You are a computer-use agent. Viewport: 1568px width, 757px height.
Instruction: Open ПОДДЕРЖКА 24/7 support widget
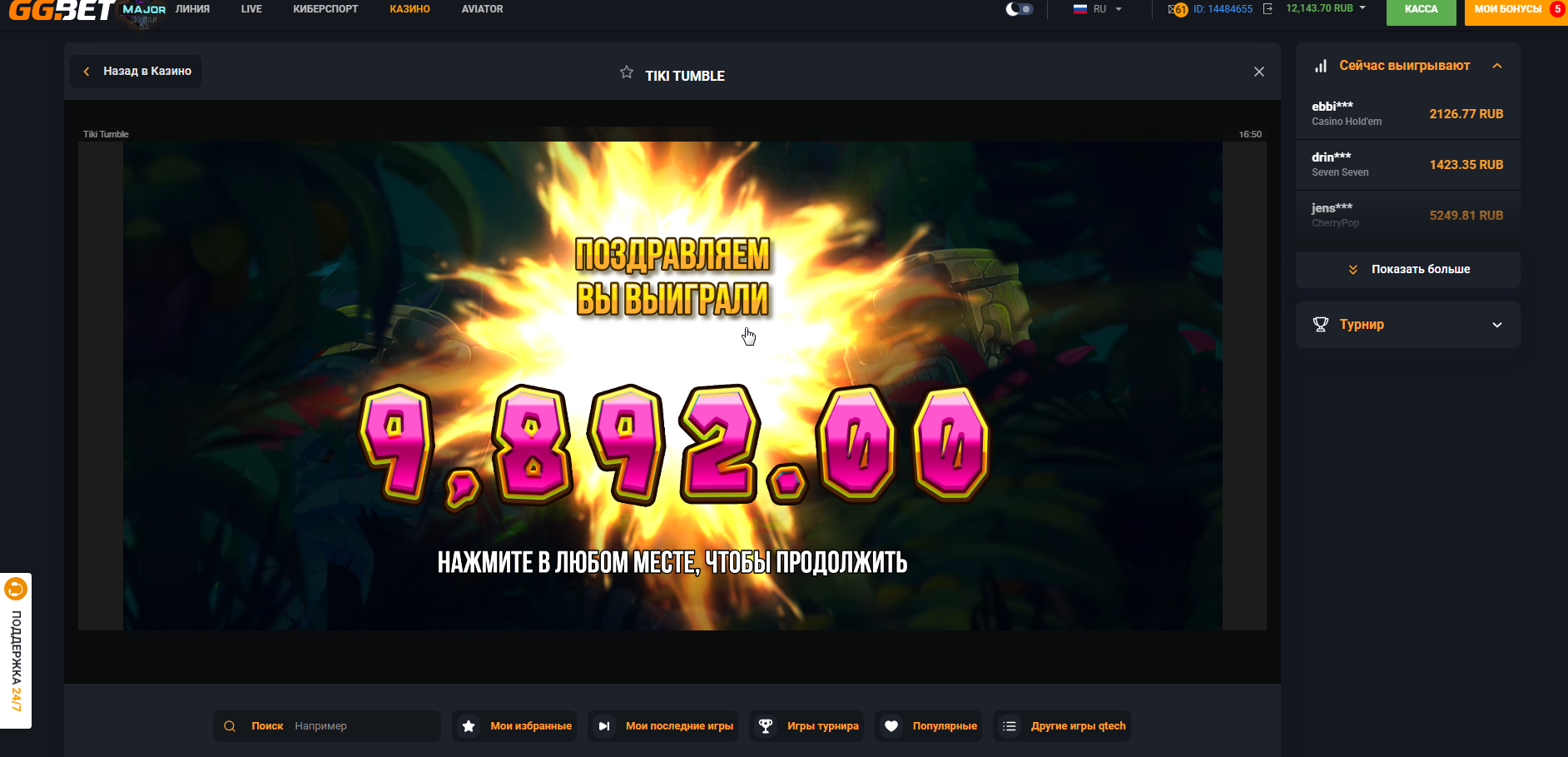(x=16, y=651)
